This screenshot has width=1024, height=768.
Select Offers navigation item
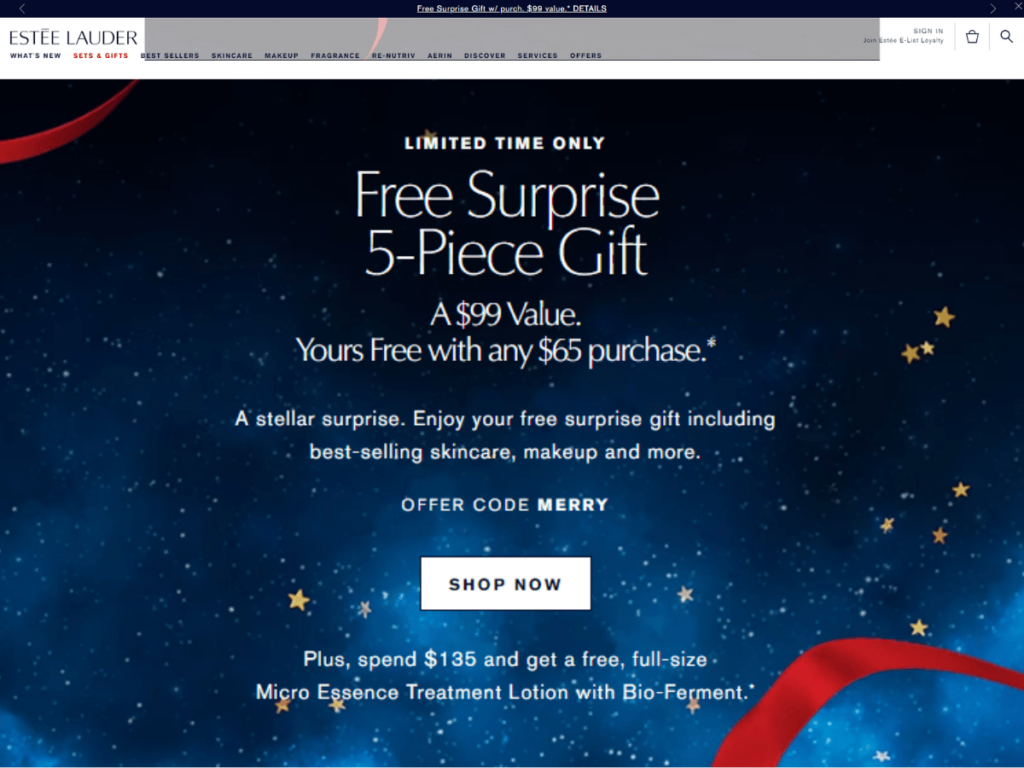tap(586, 56)
